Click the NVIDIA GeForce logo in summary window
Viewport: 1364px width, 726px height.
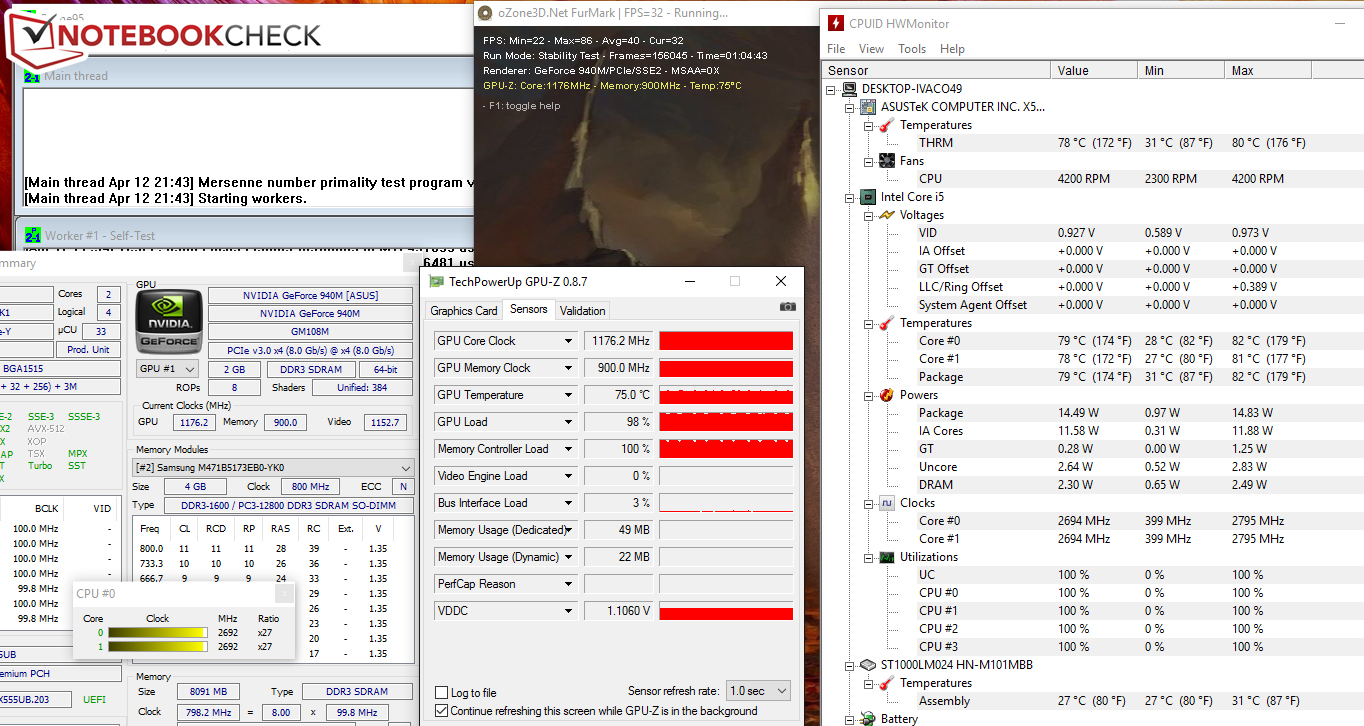click(168, 322)
